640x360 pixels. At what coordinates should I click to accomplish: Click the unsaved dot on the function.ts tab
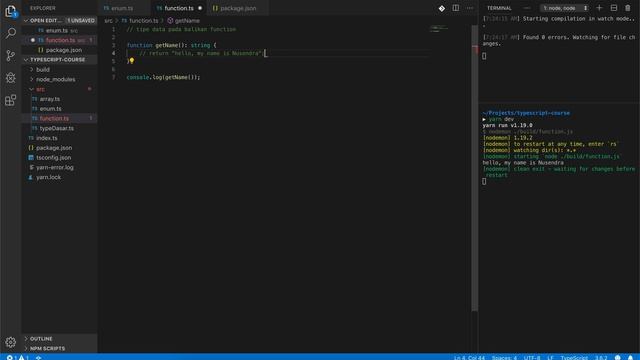pyautogui.click(x=200, y=8)
